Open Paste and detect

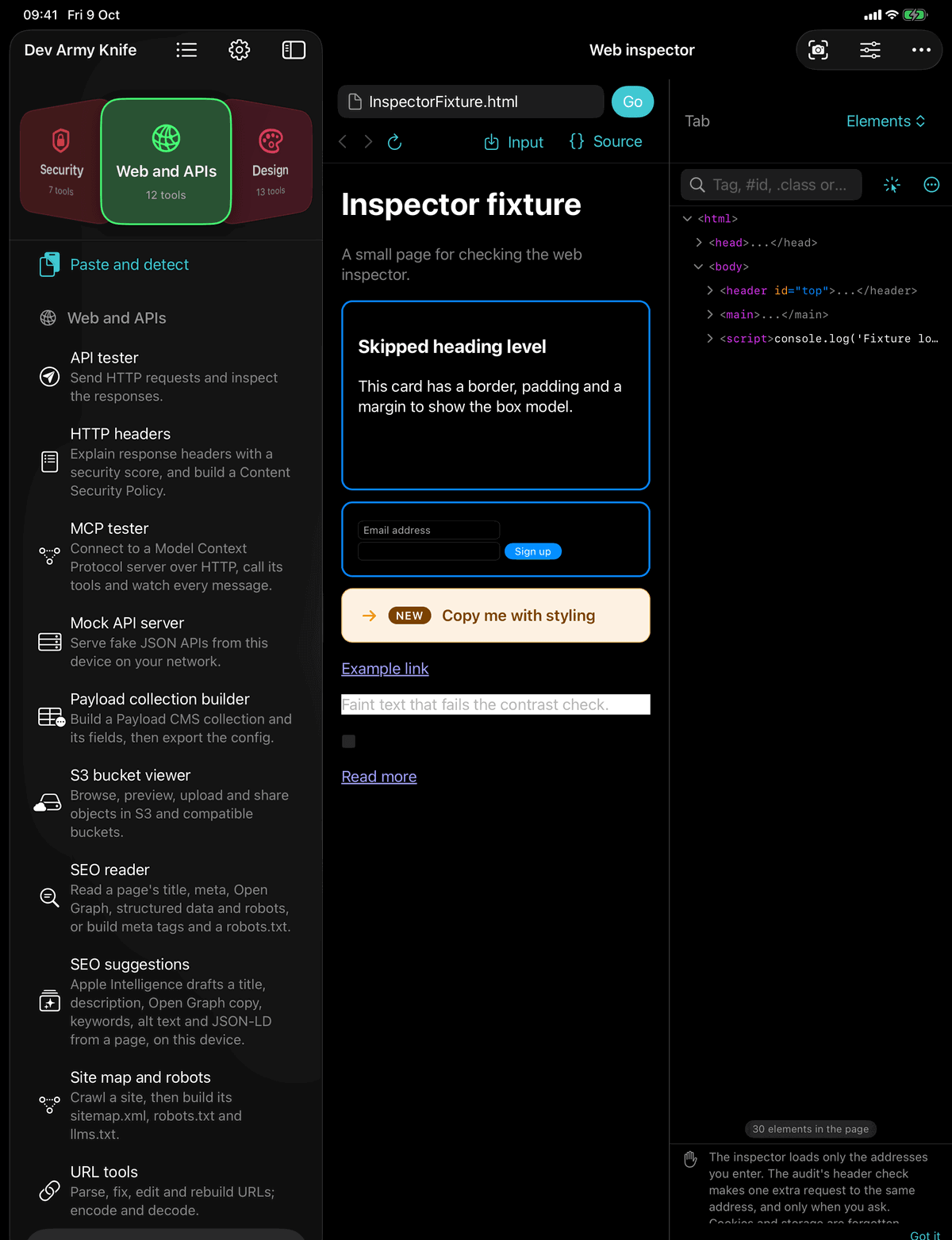[166, 264]
